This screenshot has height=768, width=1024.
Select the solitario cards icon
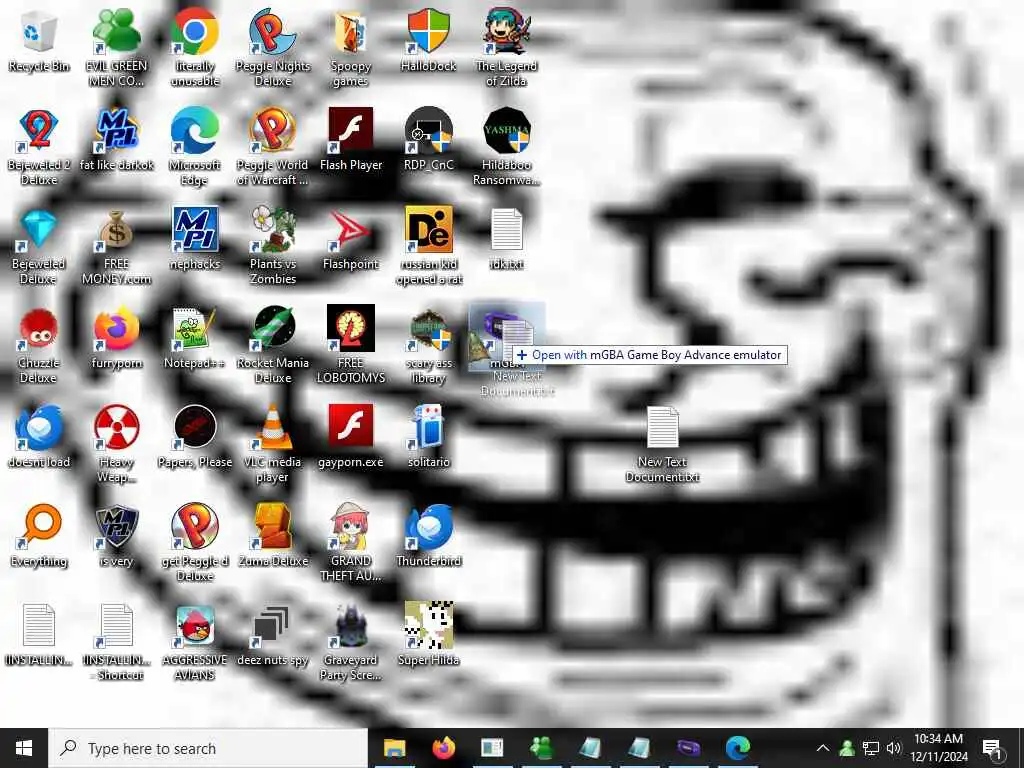pos(428,428)
